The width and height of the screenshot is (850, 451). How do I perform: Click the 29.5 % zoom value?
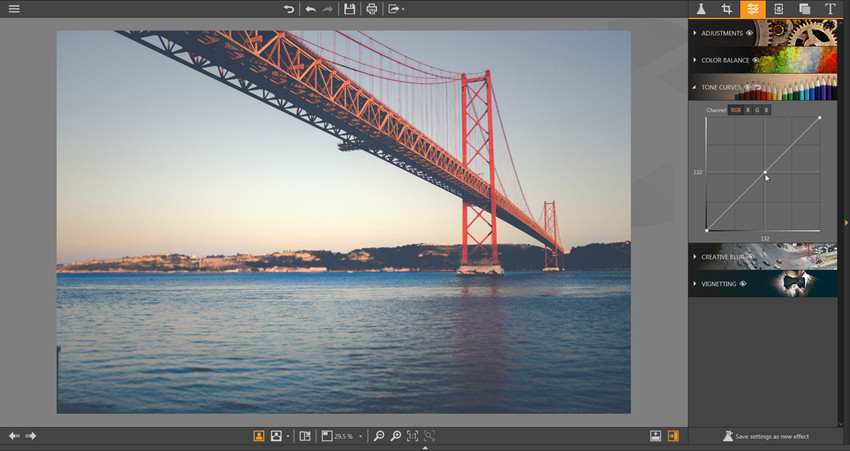coord(344,436)
